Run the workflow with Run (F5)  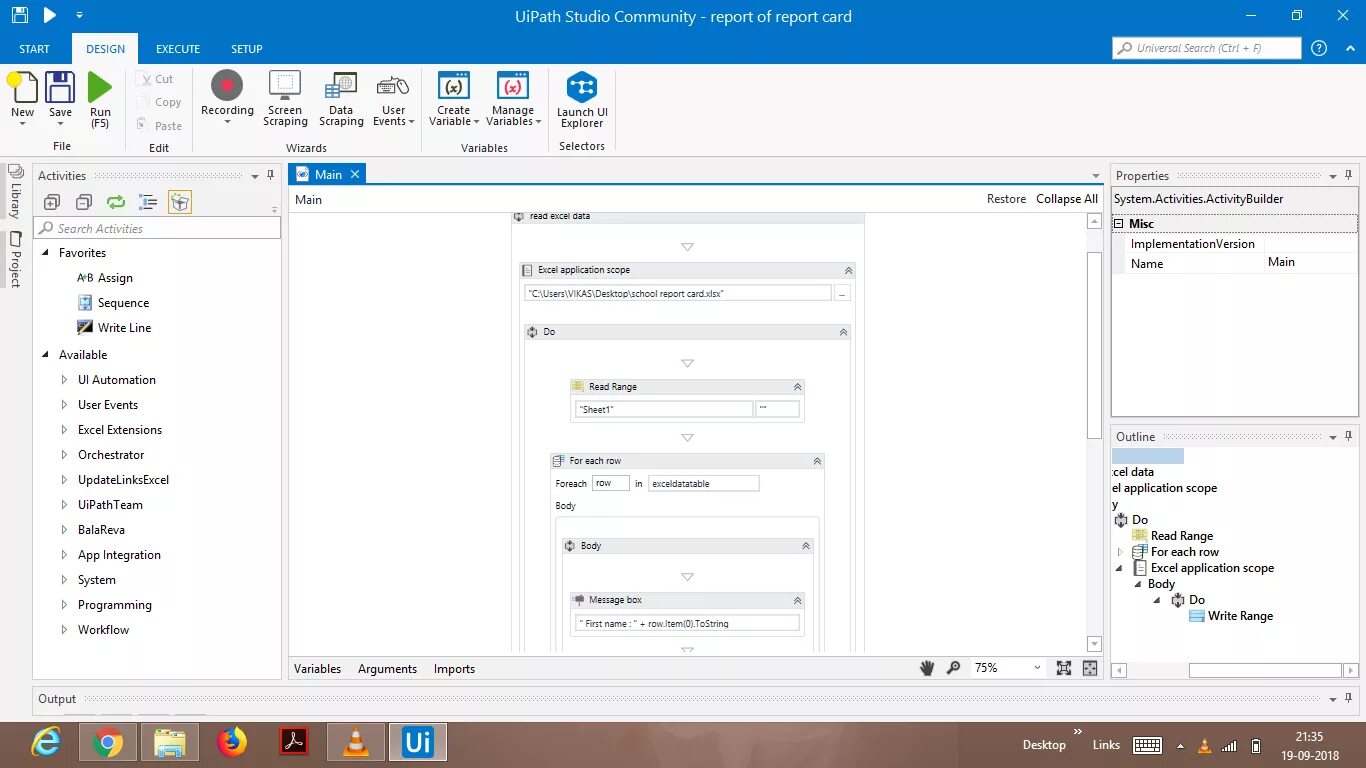point(100,100)
